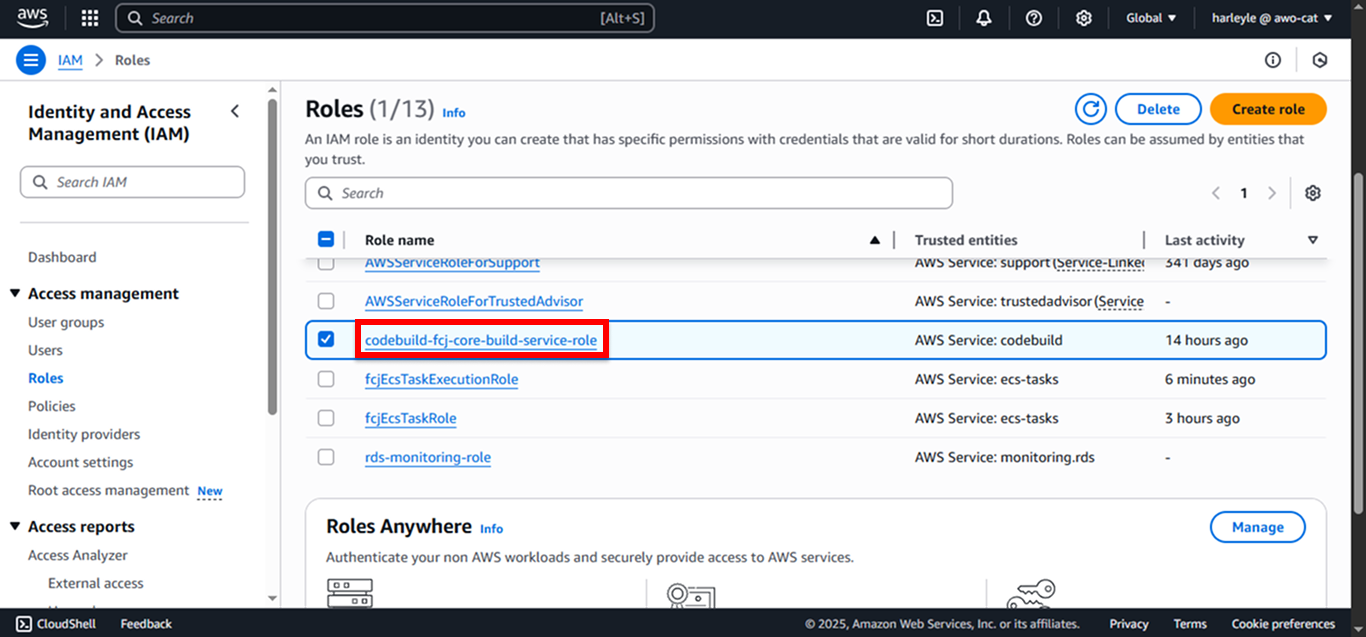Open fcjEcsTaskExecutionRole link

[x=441, y=379]
